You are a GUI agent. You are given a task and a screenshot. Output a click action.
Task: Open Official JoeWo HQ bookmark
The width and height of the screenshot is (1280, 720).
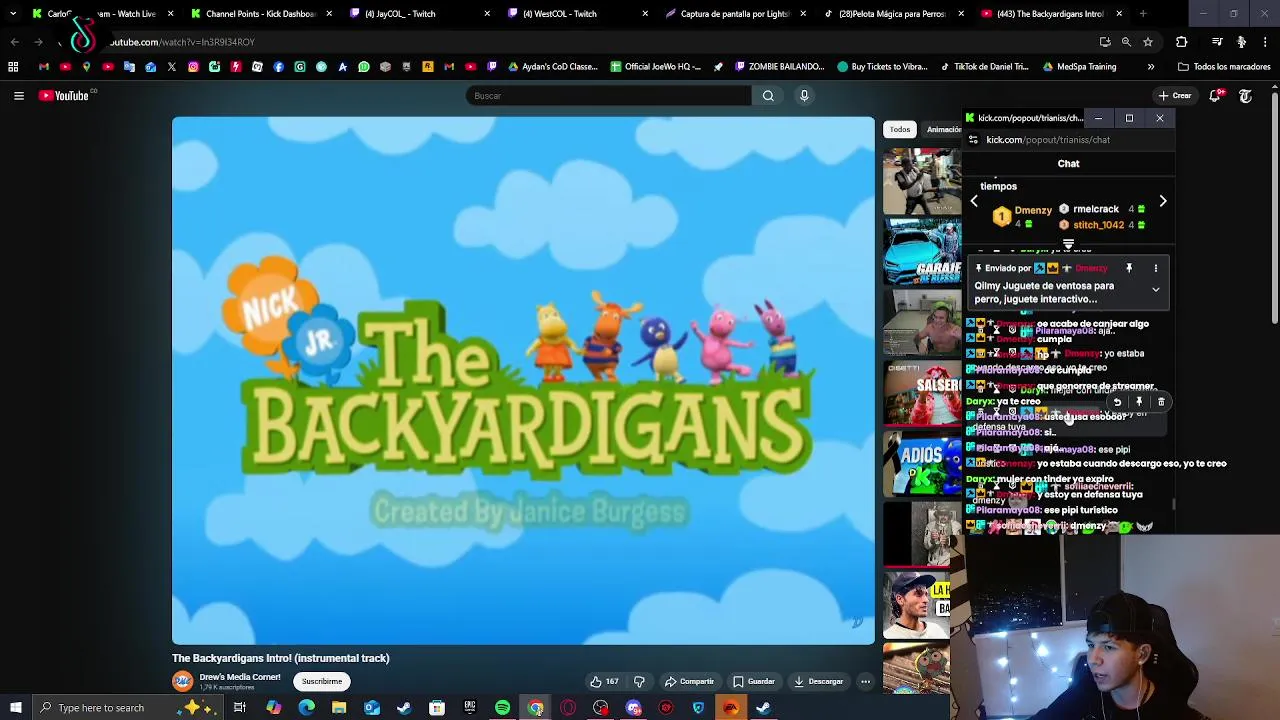click(x=655, y=67)
